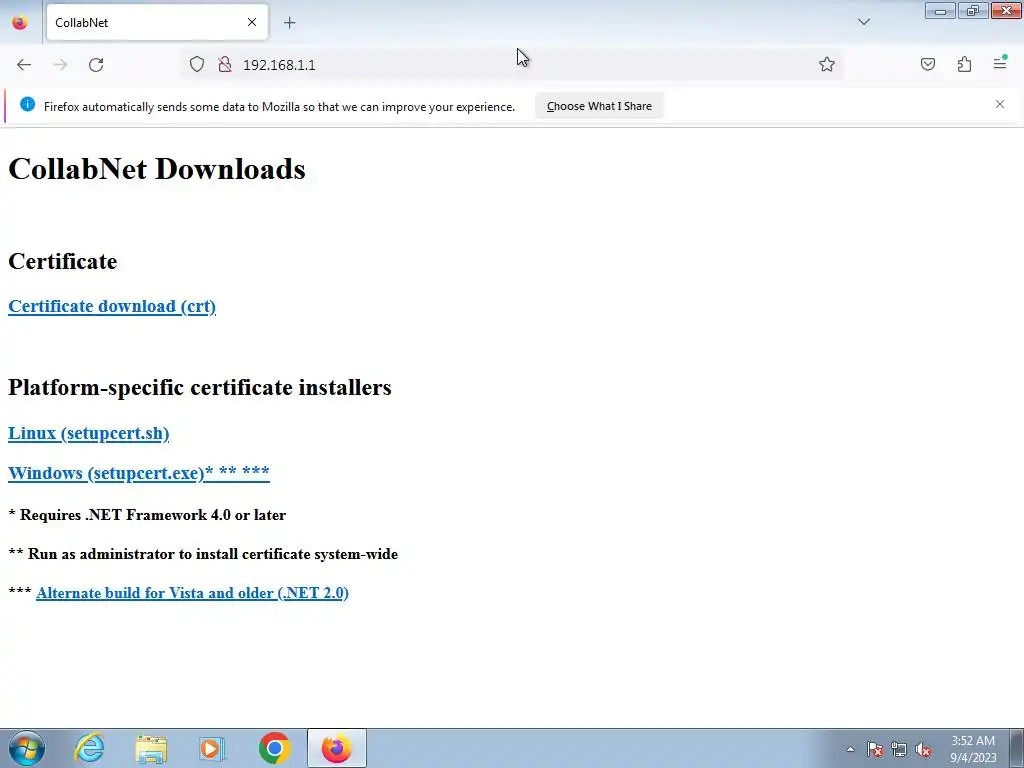This screenshot has width=1024, height=768.
Task: Click the Run as administrator note
Action: pos(203,554)
